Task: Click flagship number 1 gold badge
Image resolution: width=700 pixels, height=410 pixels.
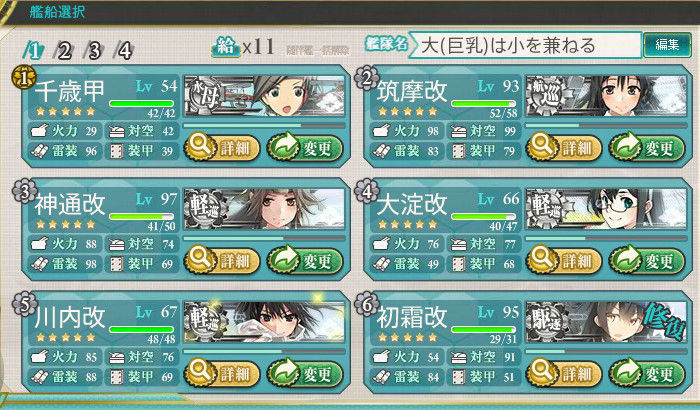Action: (23, 77)
